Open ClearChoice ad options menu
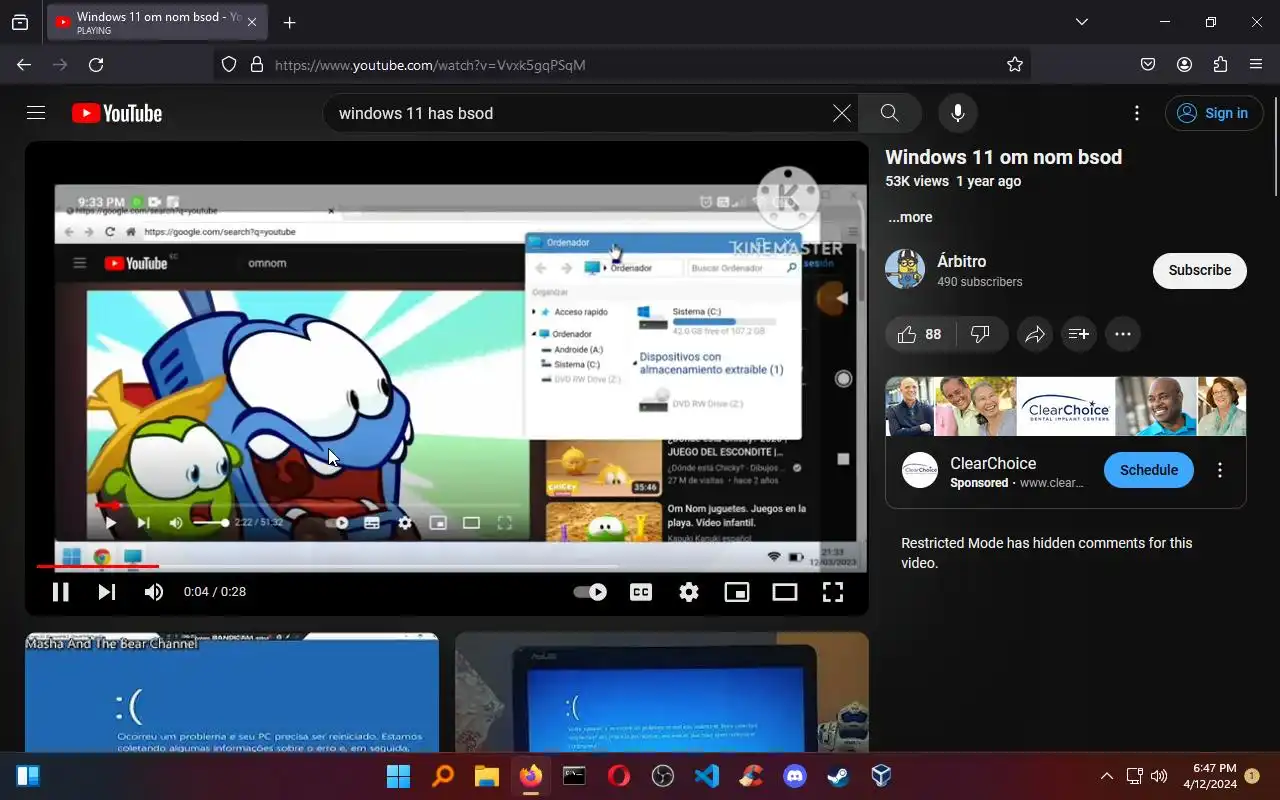The height and width of the screenshot is (800, 1280). click(x=1220, y=470)
